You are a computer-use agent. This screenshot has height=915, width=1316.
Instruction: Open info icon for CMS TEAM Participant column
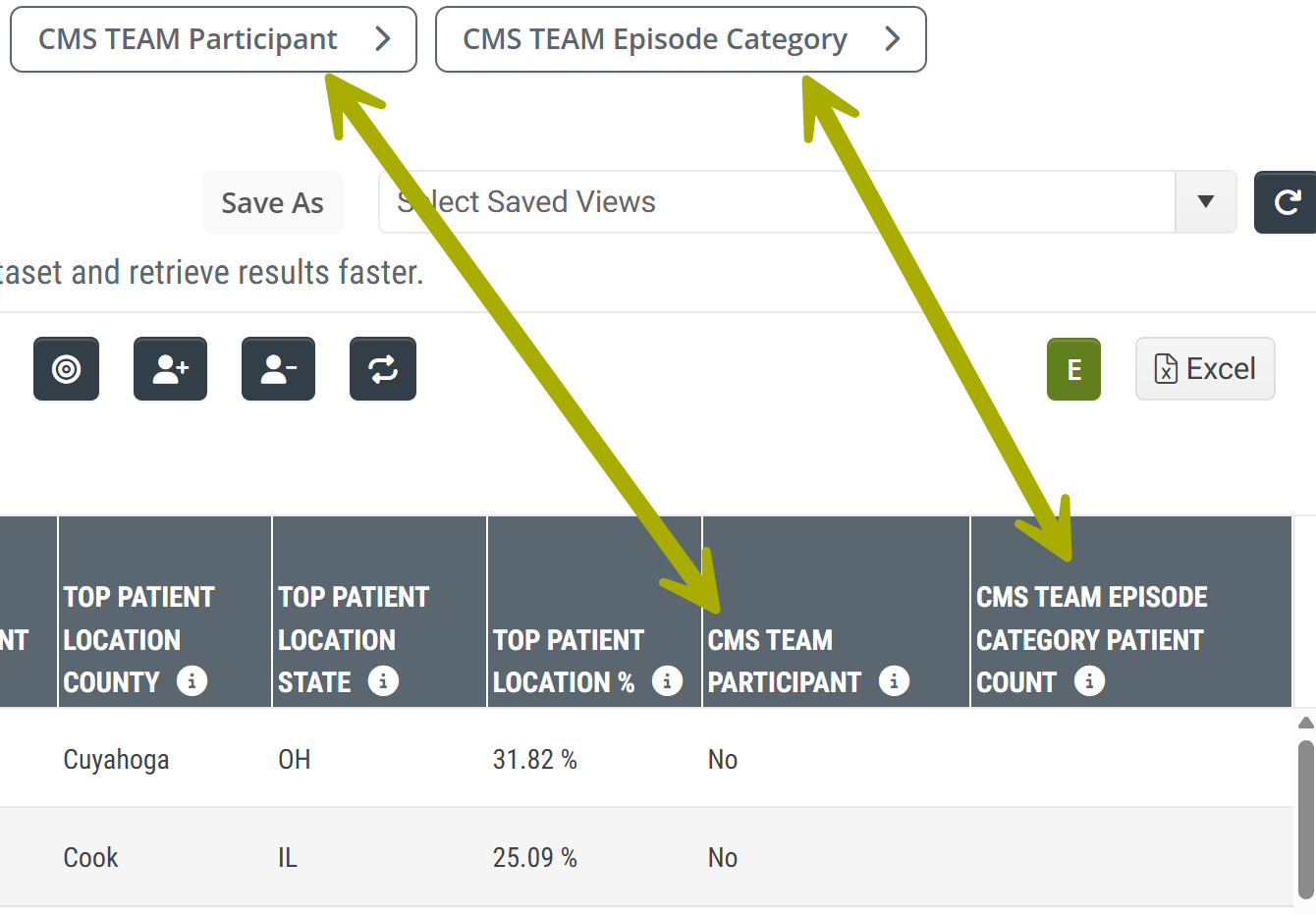click(x=894, y=680)
